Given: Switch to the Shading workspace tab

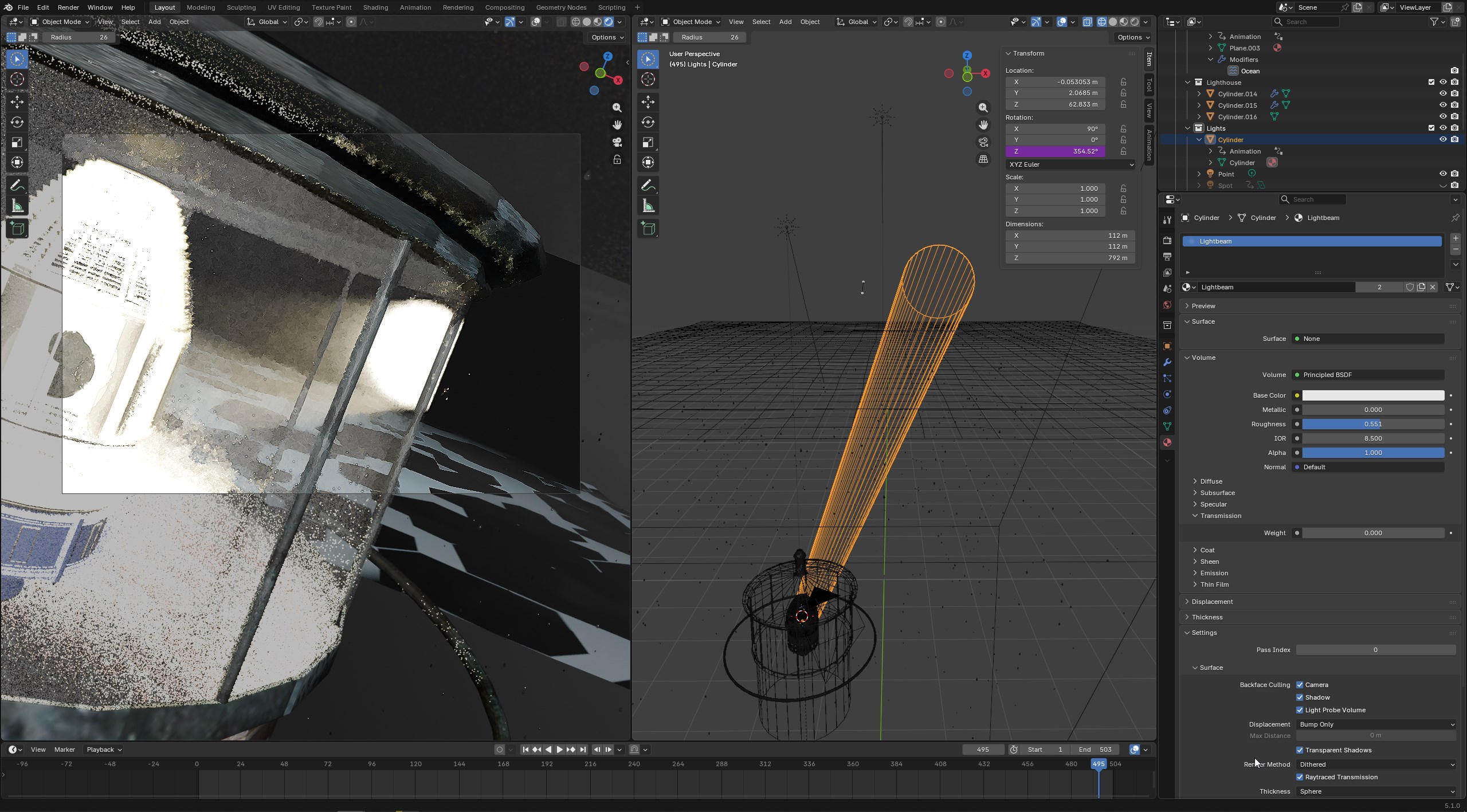Looking at the screenshot, I should coord(375,7).
